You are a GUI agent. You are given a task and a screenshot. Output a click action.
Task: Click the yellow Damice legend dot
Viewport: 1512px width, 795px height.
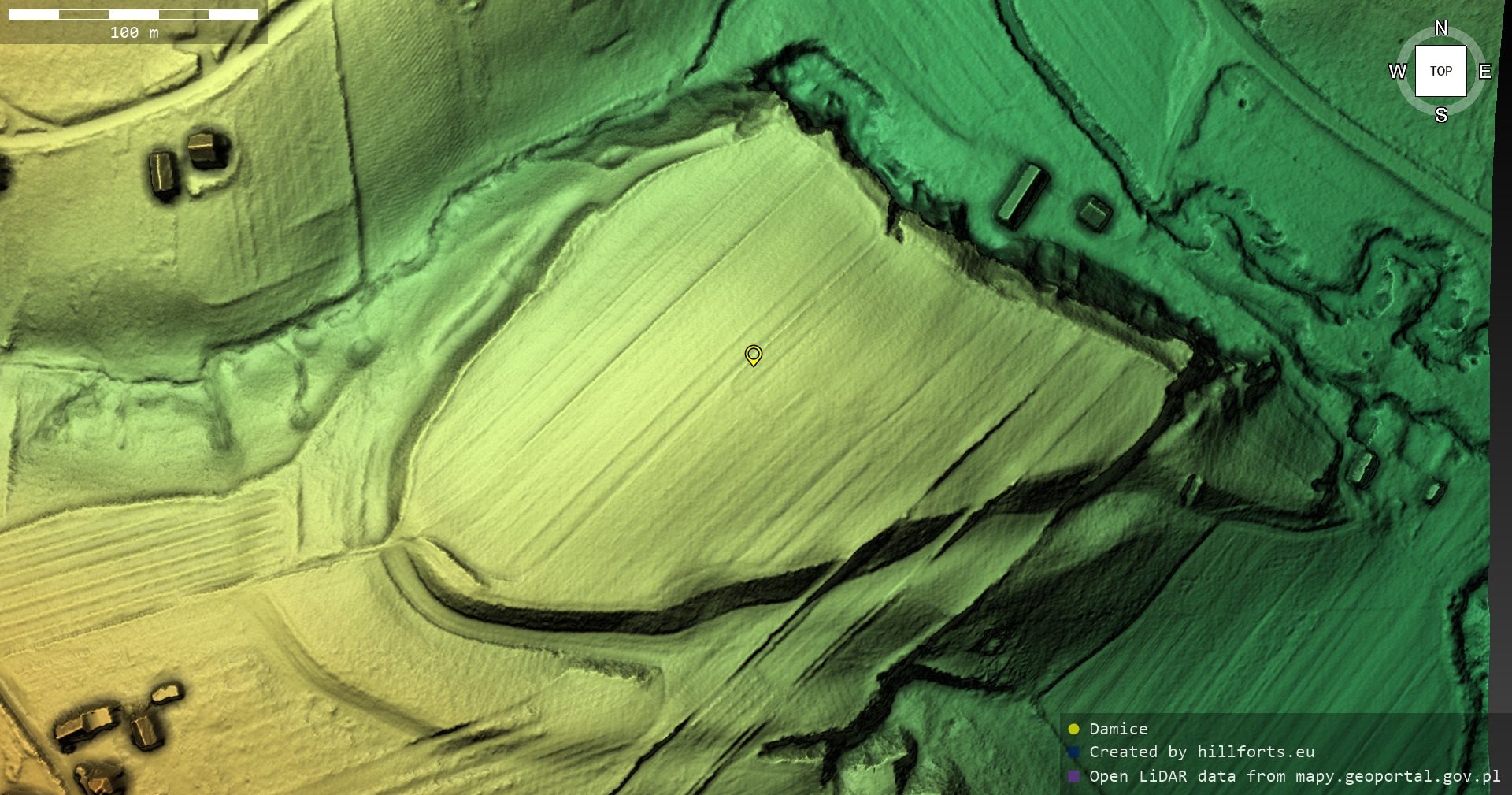click(1073, 729)
